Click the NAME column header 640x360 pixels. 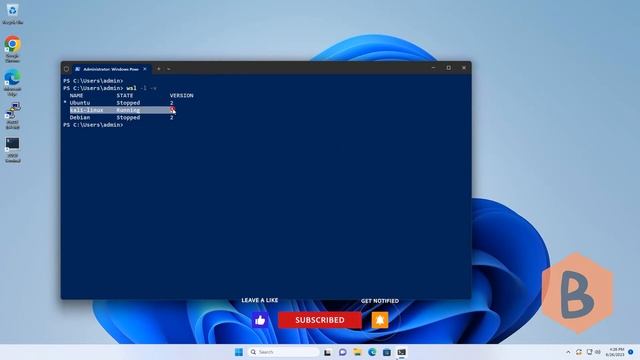76,96
